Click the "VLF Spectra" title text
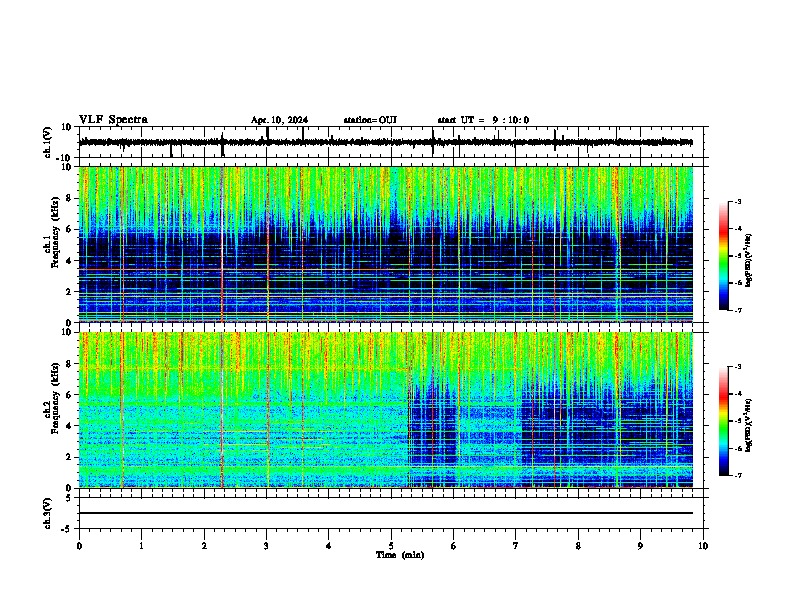The height and width of the screenshot is (612, 792). click(x=113, y=120)
